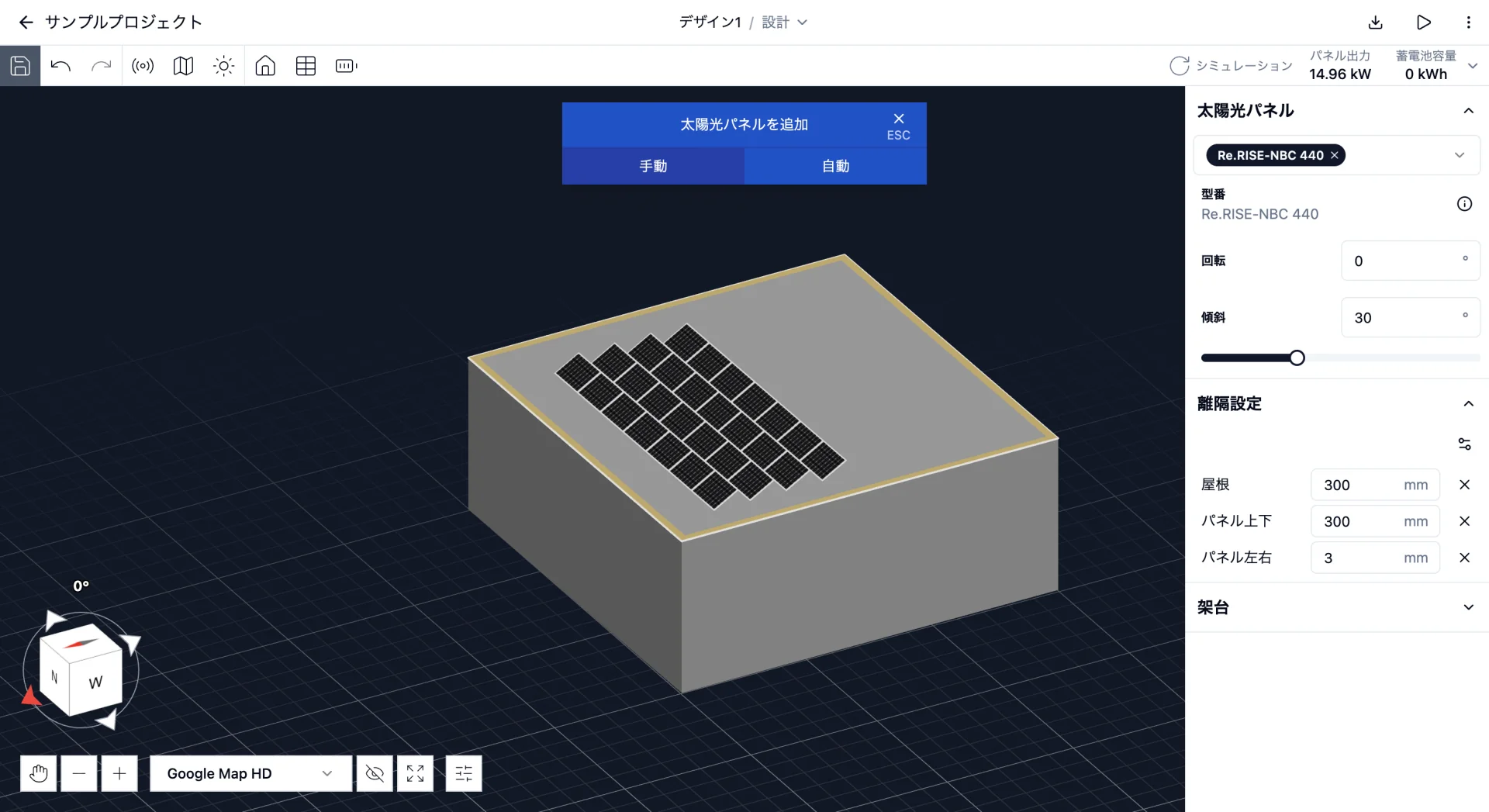Click the 回転 rotation input field
The image size is (1489, 812).
point(1410,261)
